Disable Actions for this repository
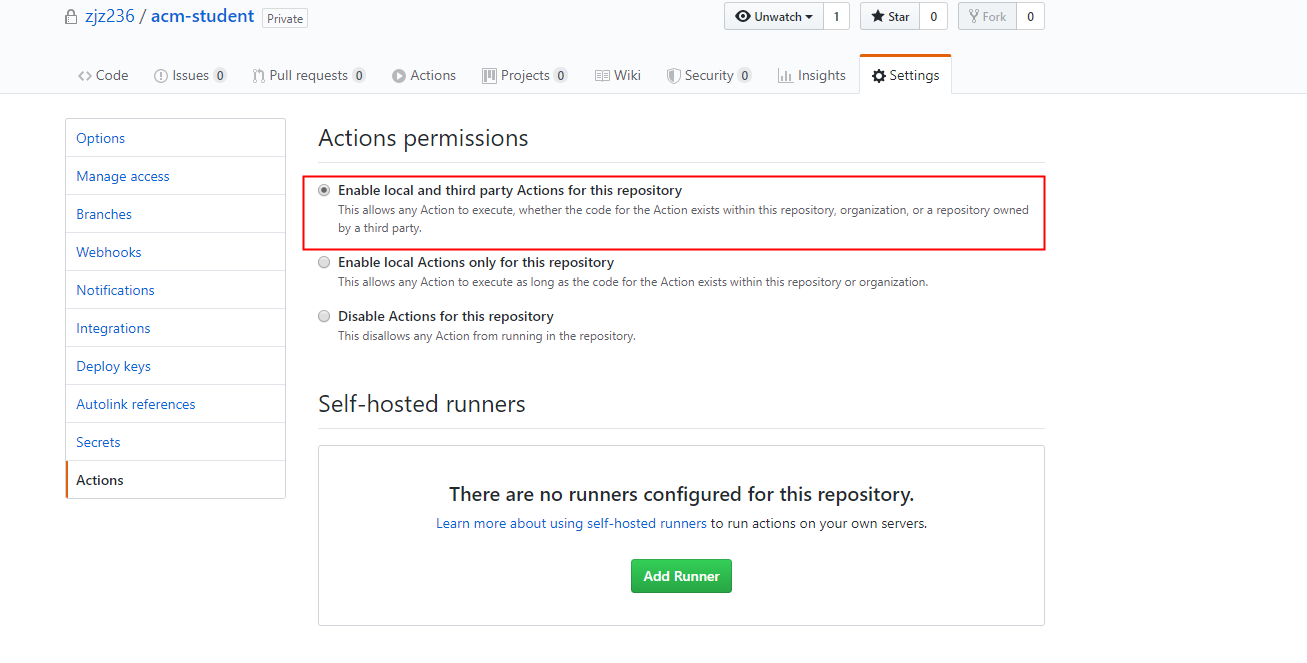 tap(324, 316)
